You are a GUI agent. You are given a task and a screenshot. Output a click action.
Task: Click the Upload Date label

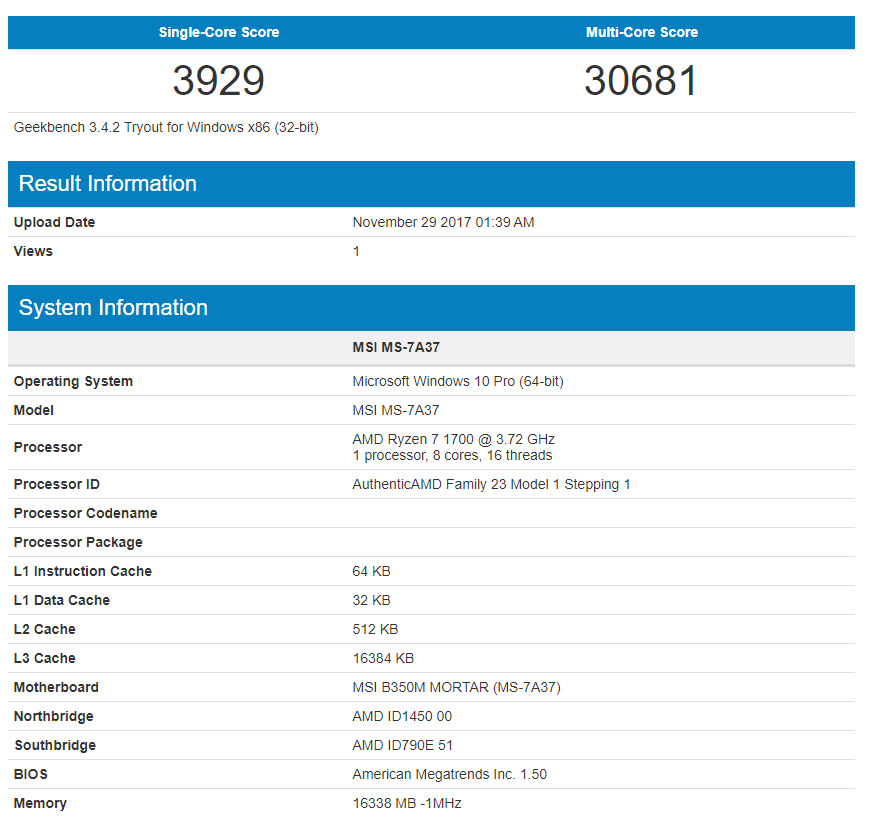coord(54,222)
